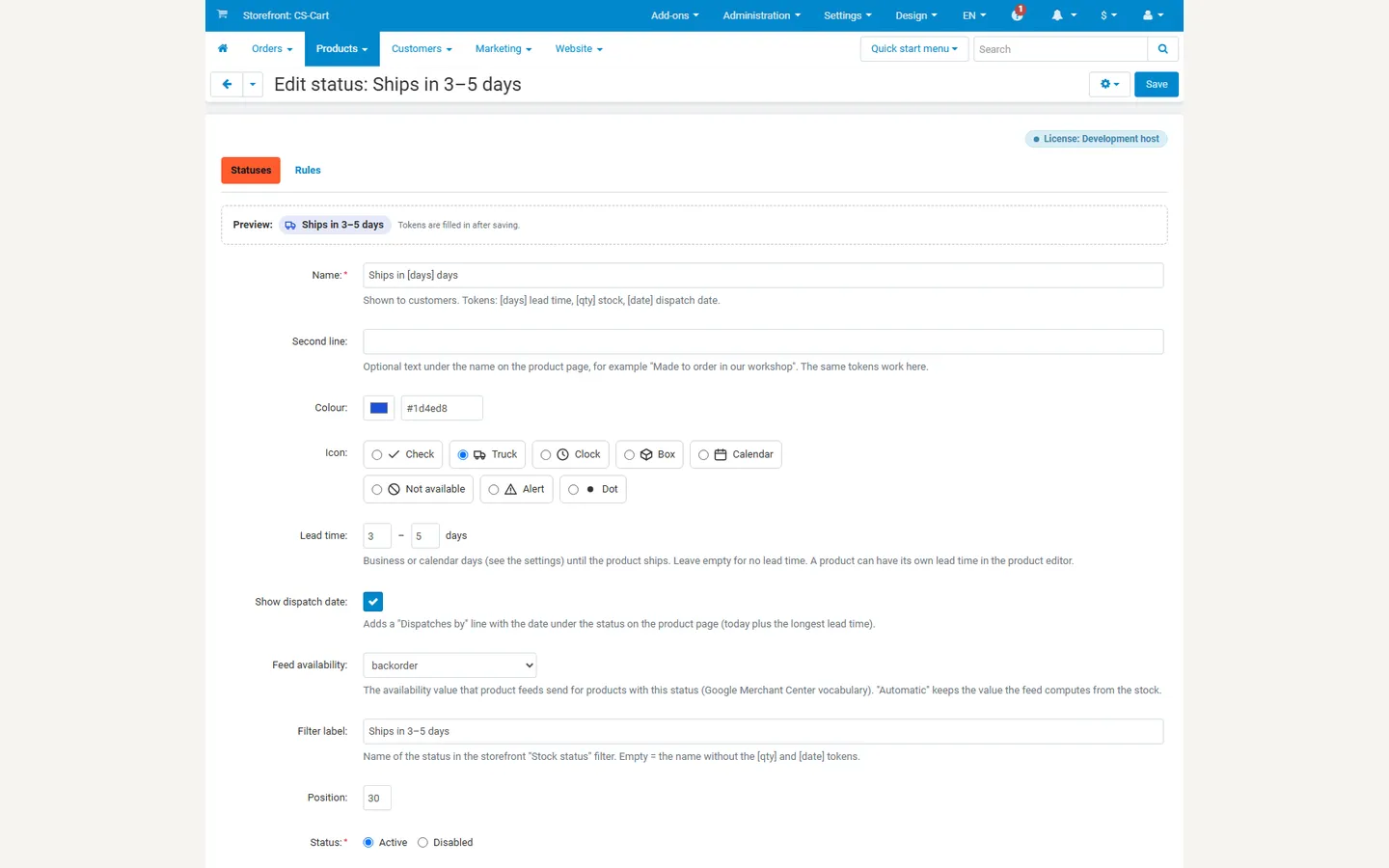This screenshot has width=1389, height=868.
Task: Open the Settings menu
Action: (848, 15)
